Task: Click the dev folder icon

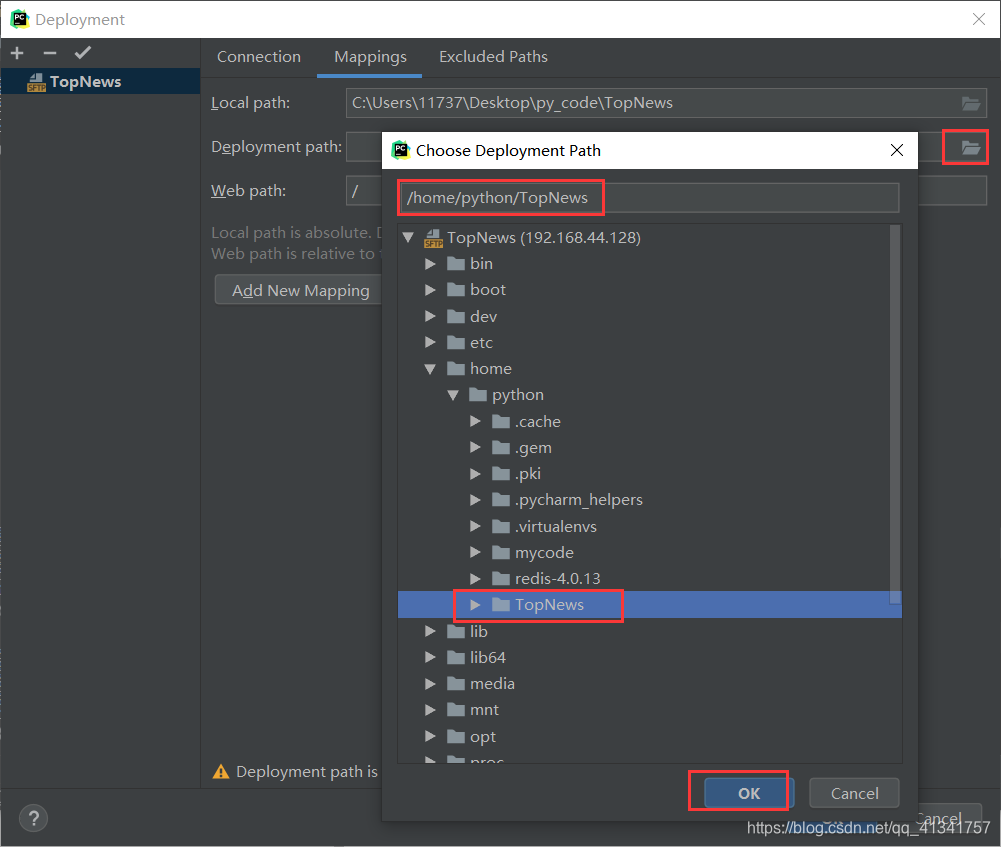Action: point(456,317)
